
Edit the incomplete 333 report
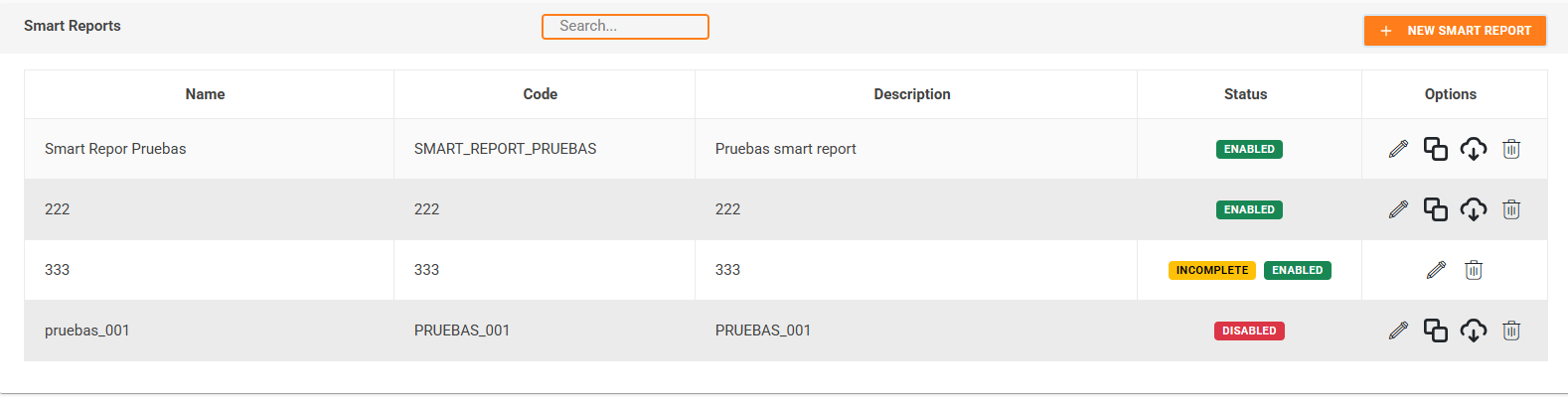pyautogui.click(x=1436, y=270)
